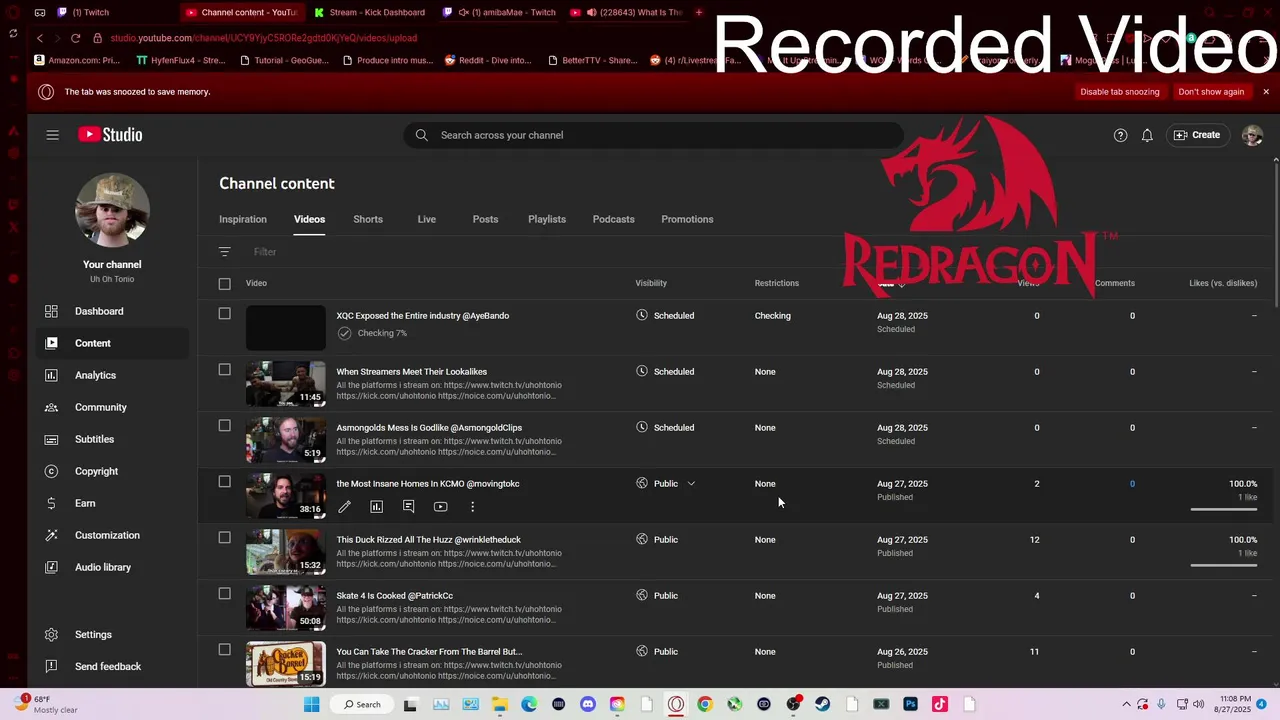The image size is (1280, 720).
Task: Open the Help question mark icon
Action: [x=1120, y=135]
